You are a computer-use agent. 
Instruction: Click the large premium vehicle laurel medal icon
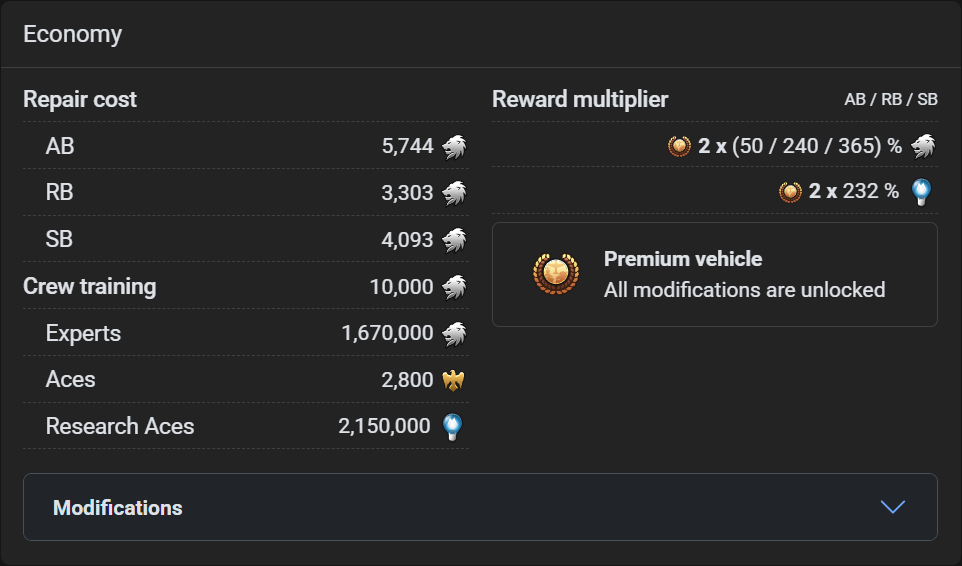(x=556, y=274)
